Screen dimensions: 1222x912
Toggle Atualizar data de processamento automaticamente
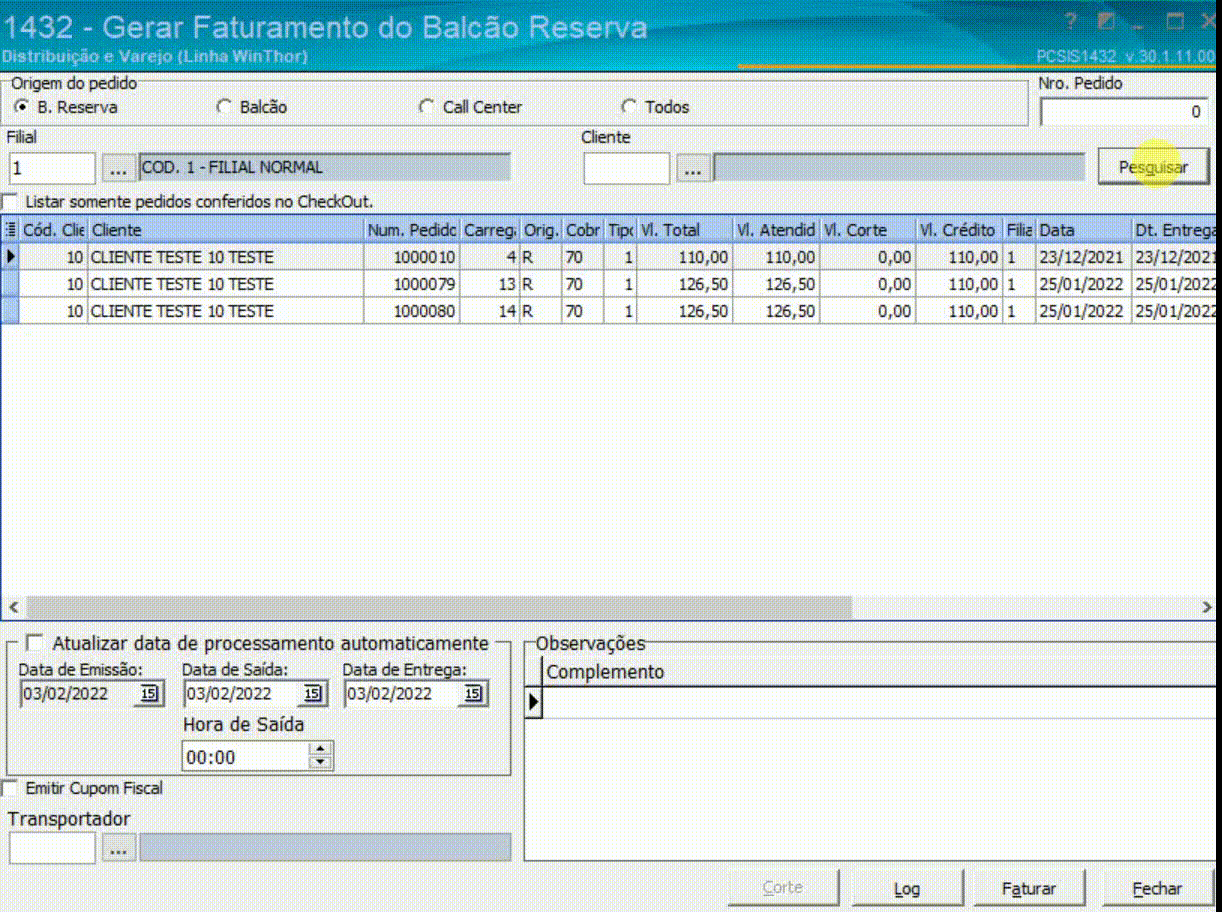pos(35,643)
